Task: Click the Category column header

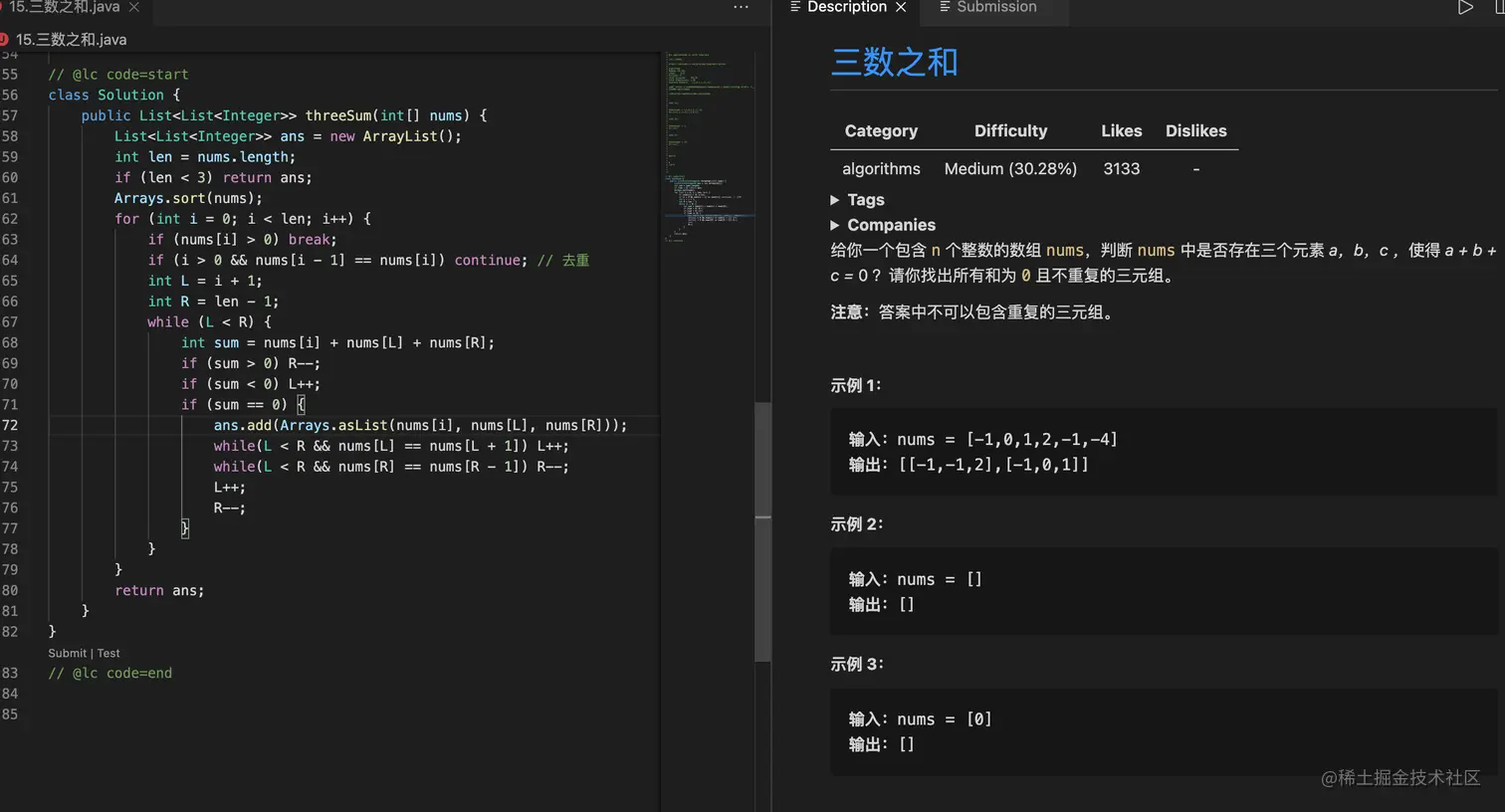Action: click(881, 131)
